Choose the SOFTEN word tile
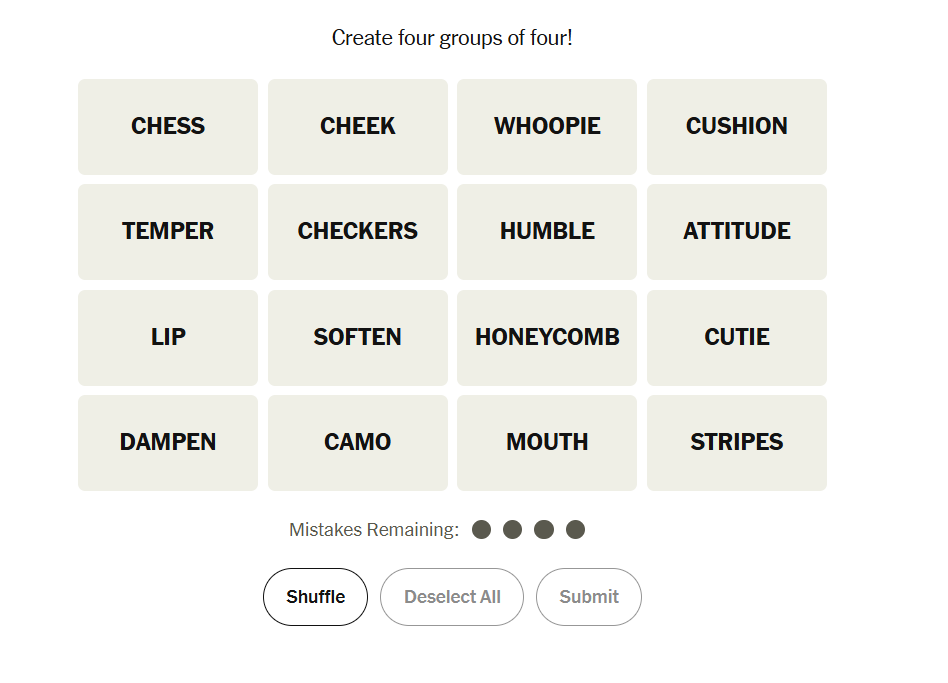Screen dimensions: 948x683 click(358, 338)
